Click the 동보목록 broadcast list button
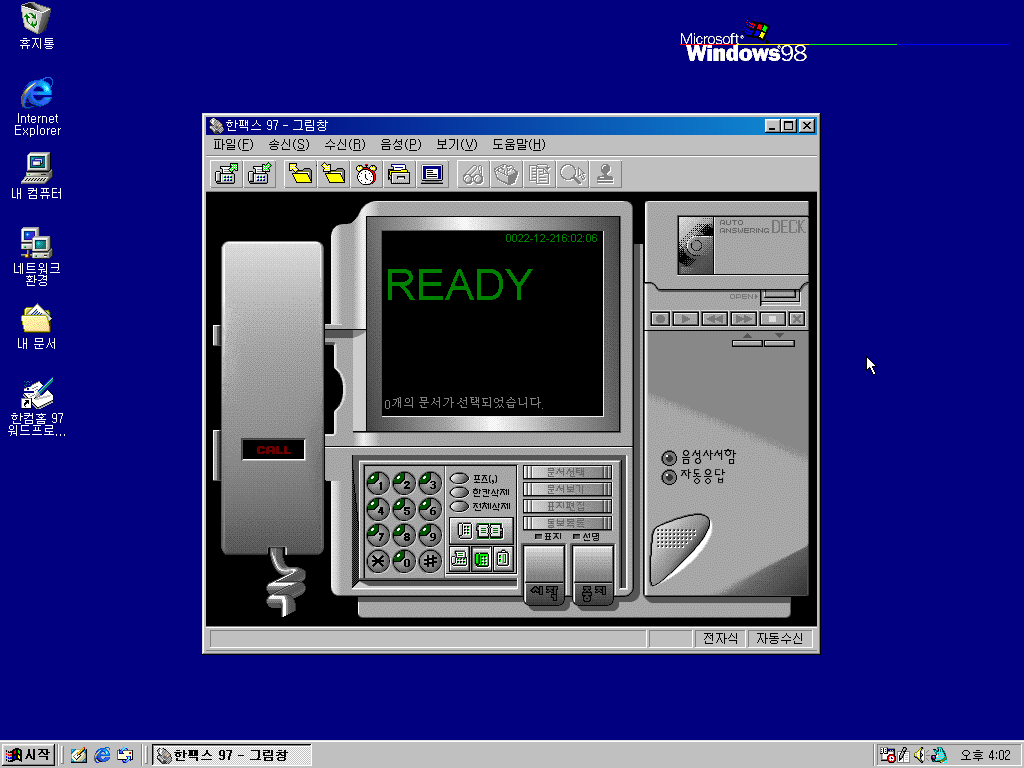Screen dimensions: 1024x768 point(567,522)
